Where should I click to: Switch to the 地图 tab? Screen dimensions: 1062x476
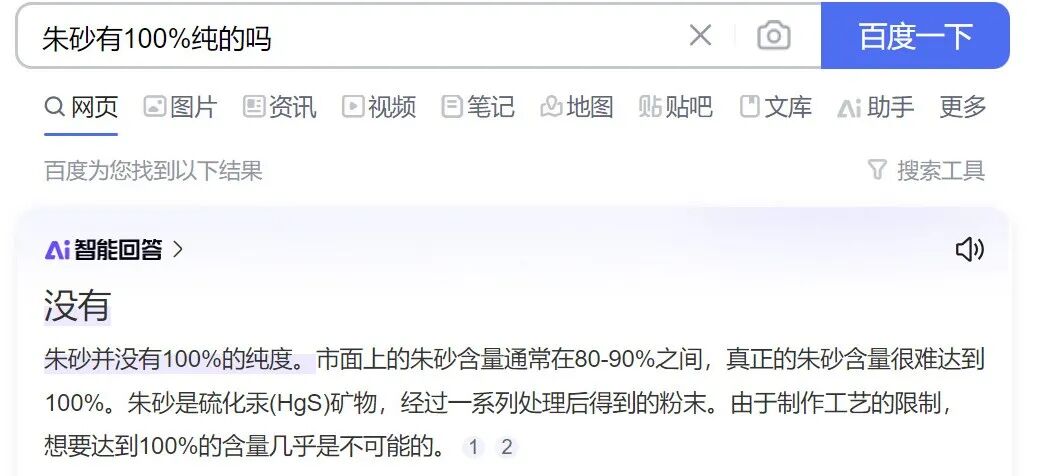(576, 107)
